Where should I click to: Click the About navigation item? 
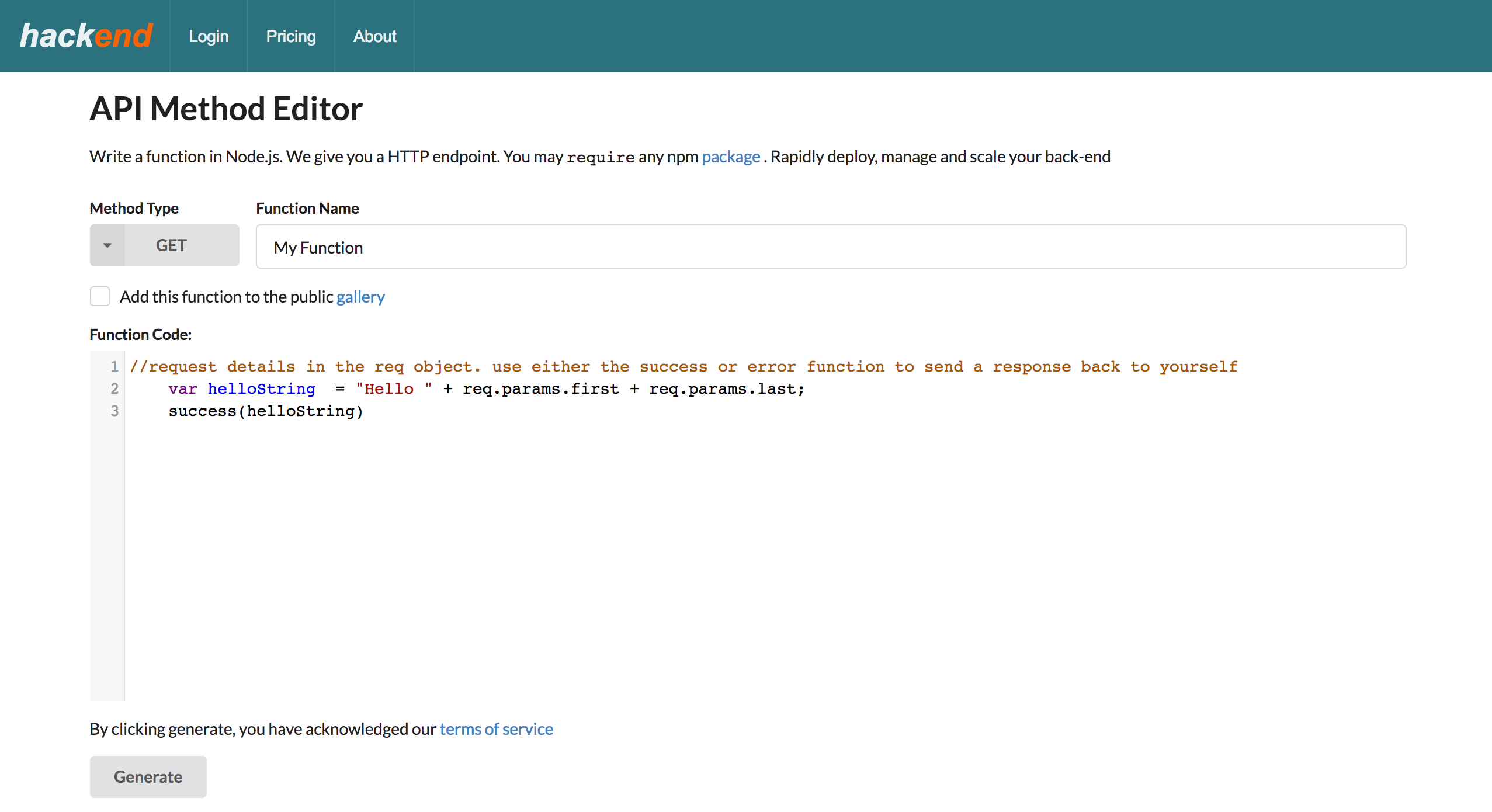[x=375, y=36]
